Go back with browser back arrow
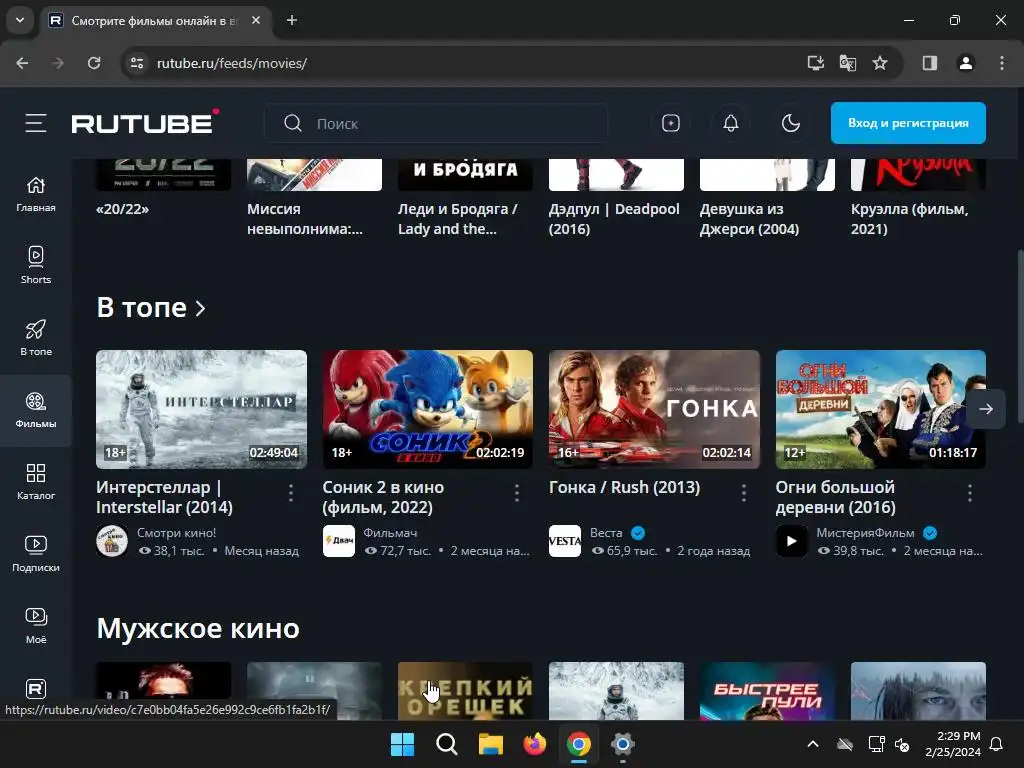Viewport: 1024px width, 768px height. coord(22,63)
